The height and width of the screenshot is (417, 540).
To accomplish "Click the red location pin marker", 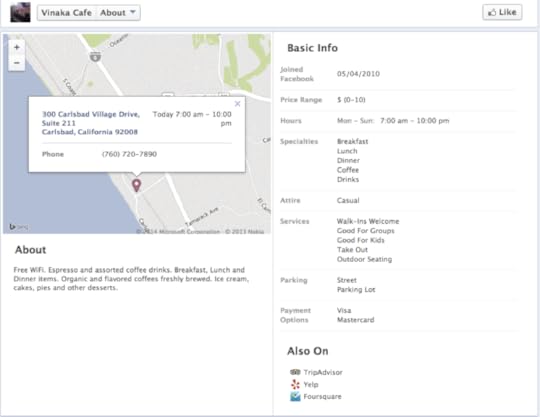I will coord(137,185).
